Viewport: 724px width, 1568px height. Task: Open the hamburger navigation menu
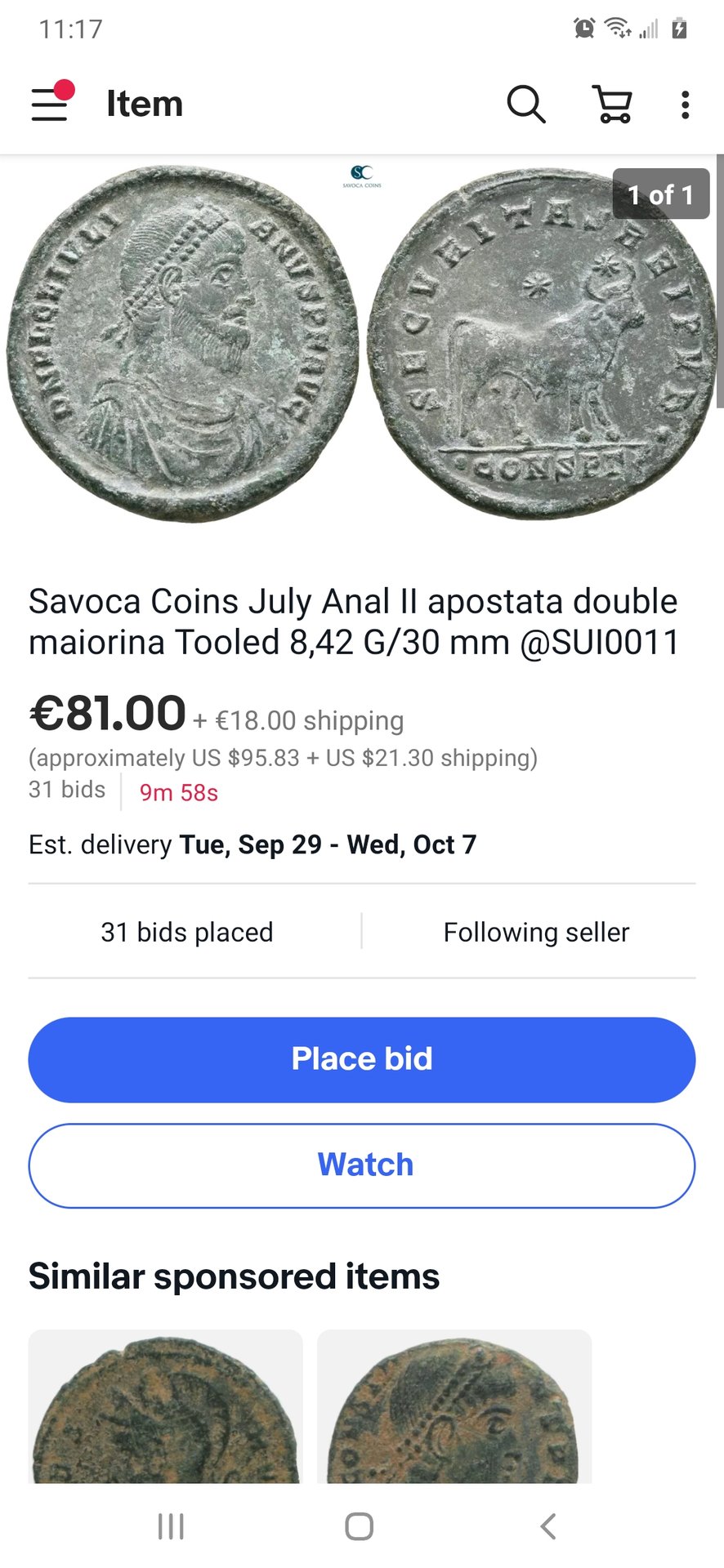tap(51, 104)
